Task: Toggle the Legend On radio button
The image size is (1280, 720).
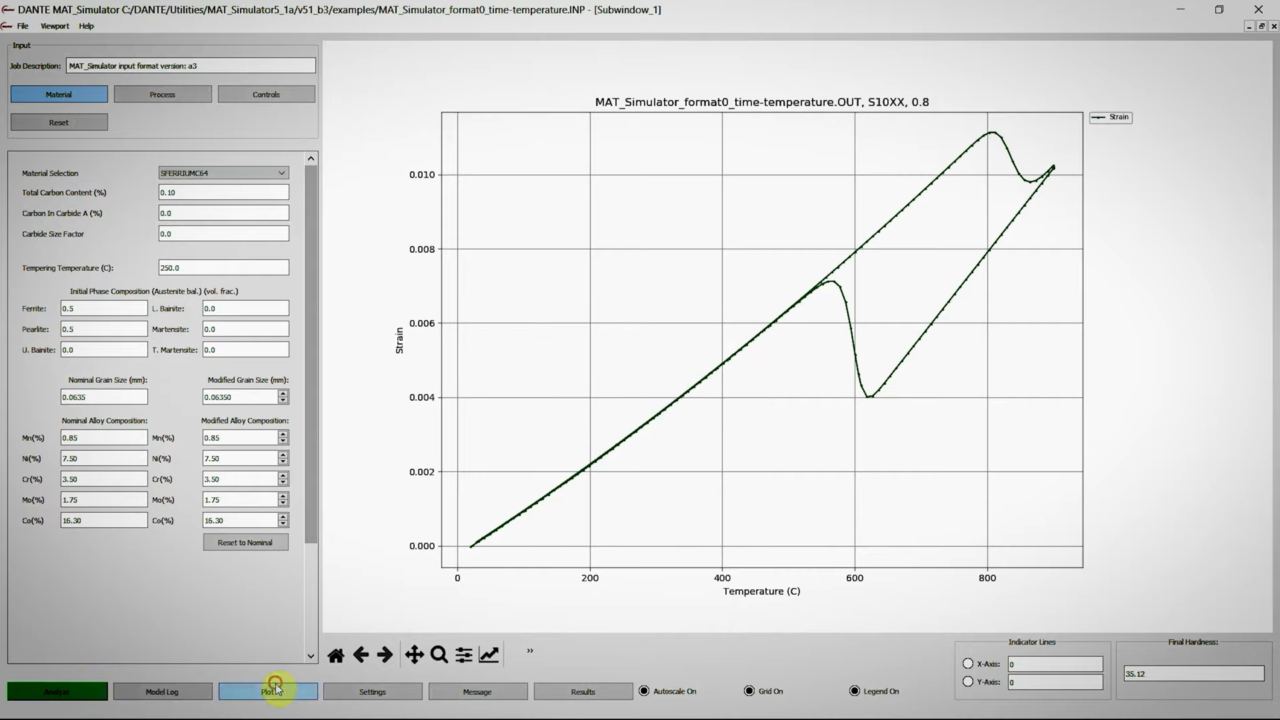Action: click(854, 691)
